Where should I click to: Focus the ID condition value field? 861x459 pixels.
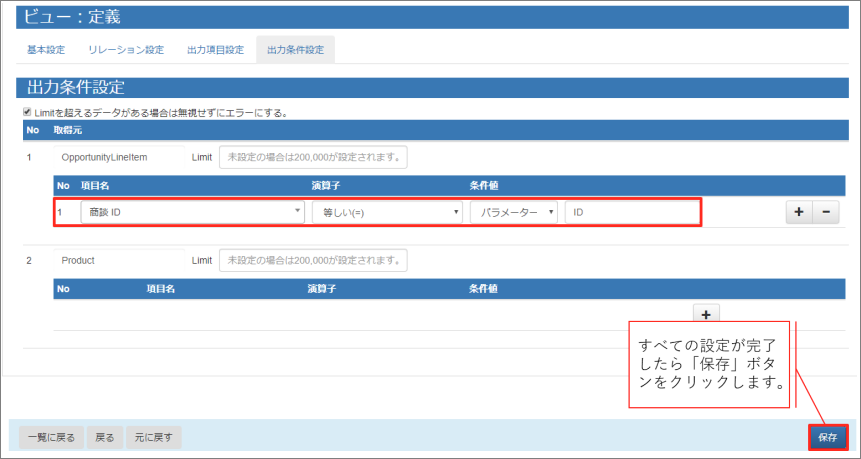coord(631,212)
